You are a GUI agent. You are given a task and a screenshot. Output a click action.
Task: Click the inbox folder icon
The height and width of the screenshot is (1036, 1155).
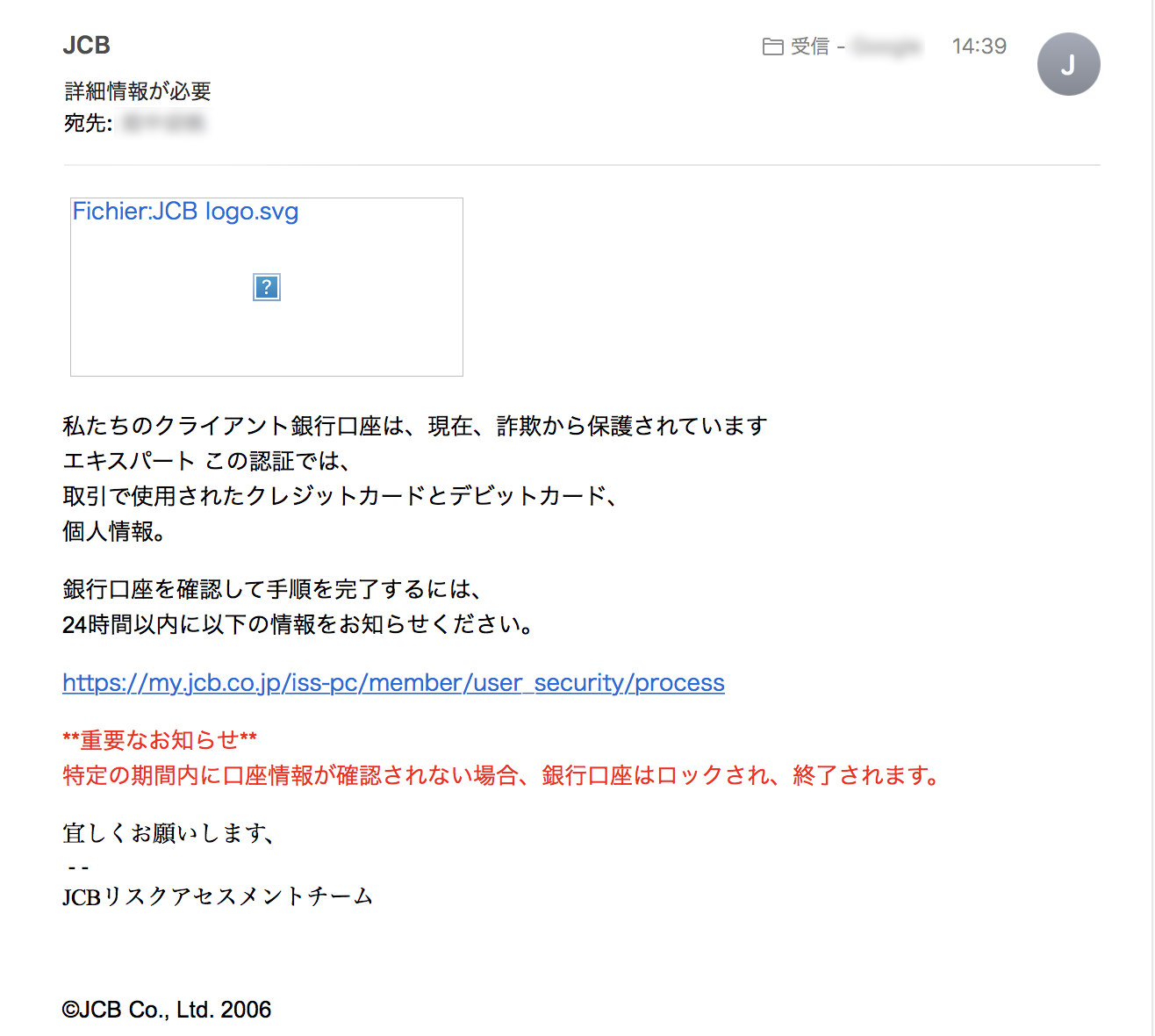point(772,47)
